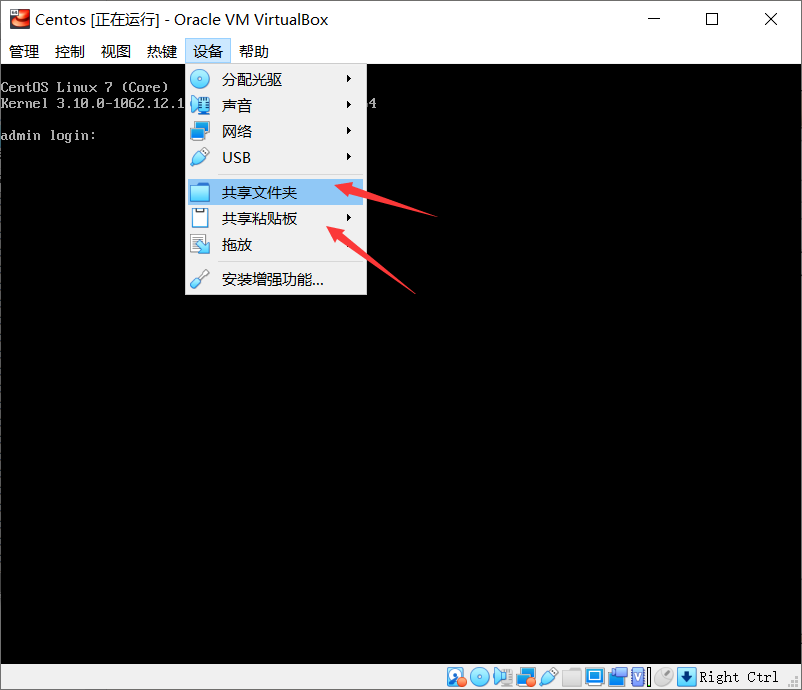Image resolution: width=802 pixels, height=690 pixels.
Task: Click the hard disk activity status icon
Action: (456, 677)
